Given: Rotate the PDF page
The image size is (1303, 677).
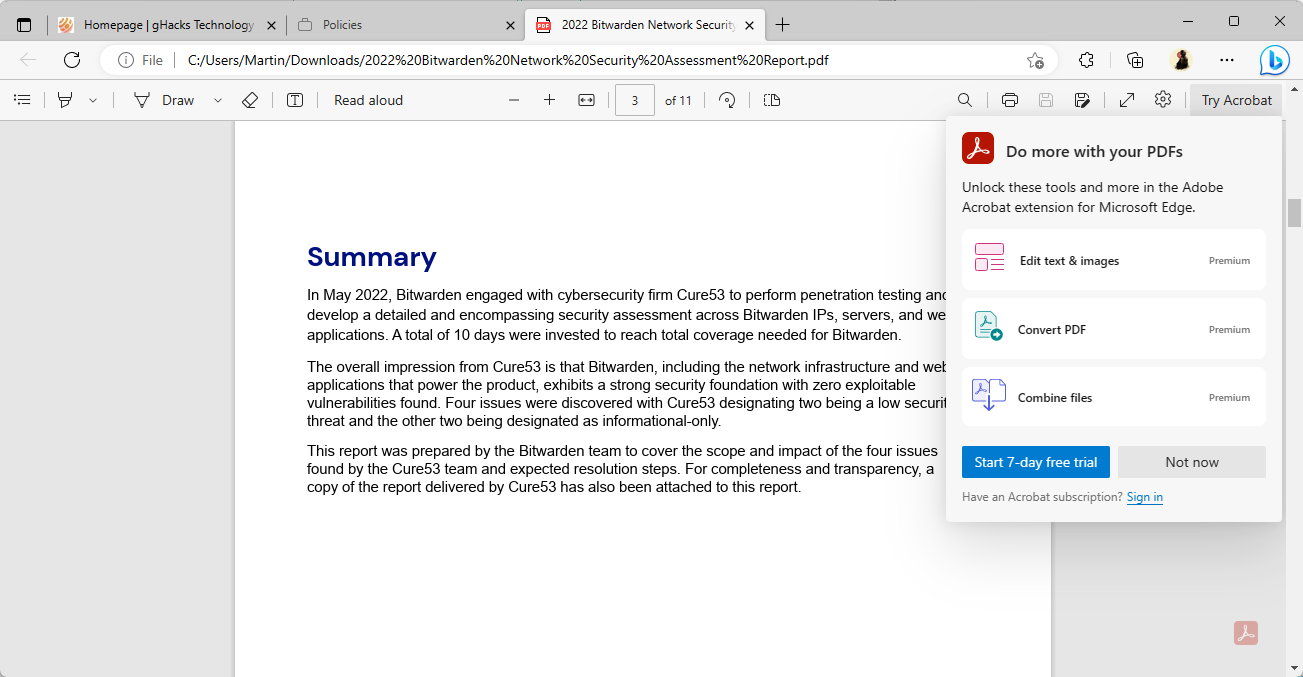Looking at the screenshot, I should point(728,100).
